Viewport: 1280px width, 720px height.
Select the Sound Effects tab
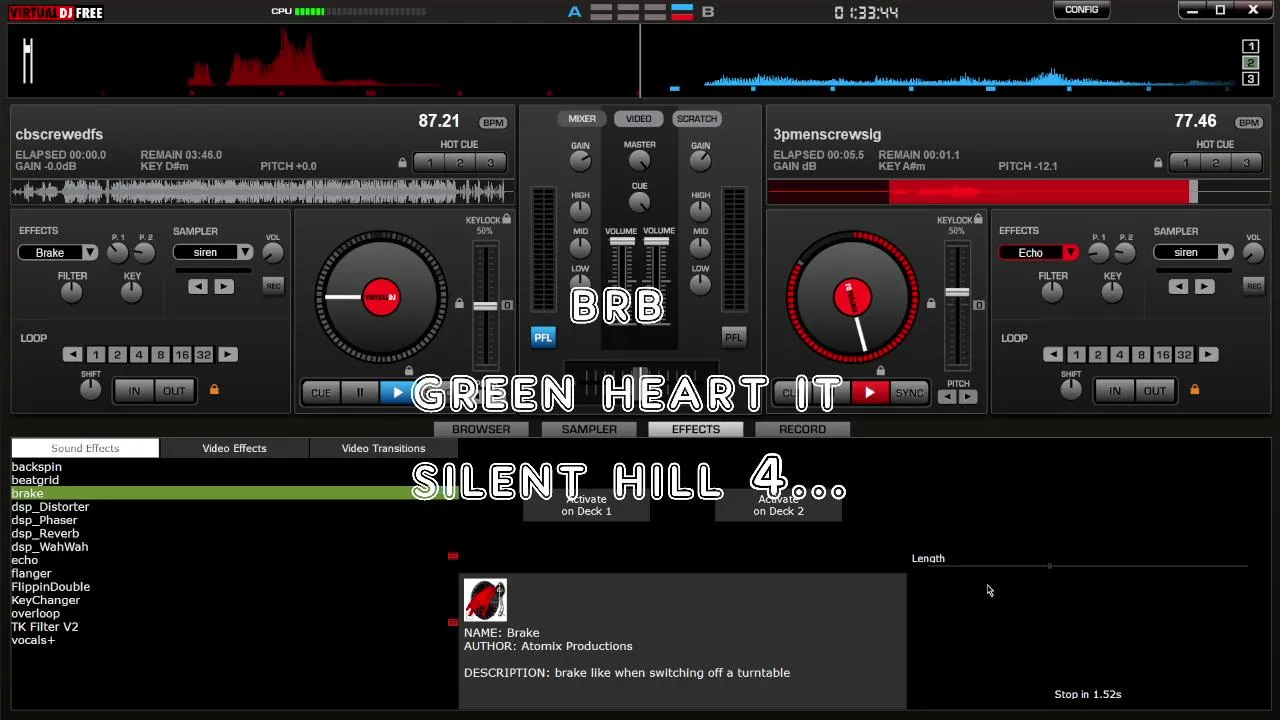85,448
